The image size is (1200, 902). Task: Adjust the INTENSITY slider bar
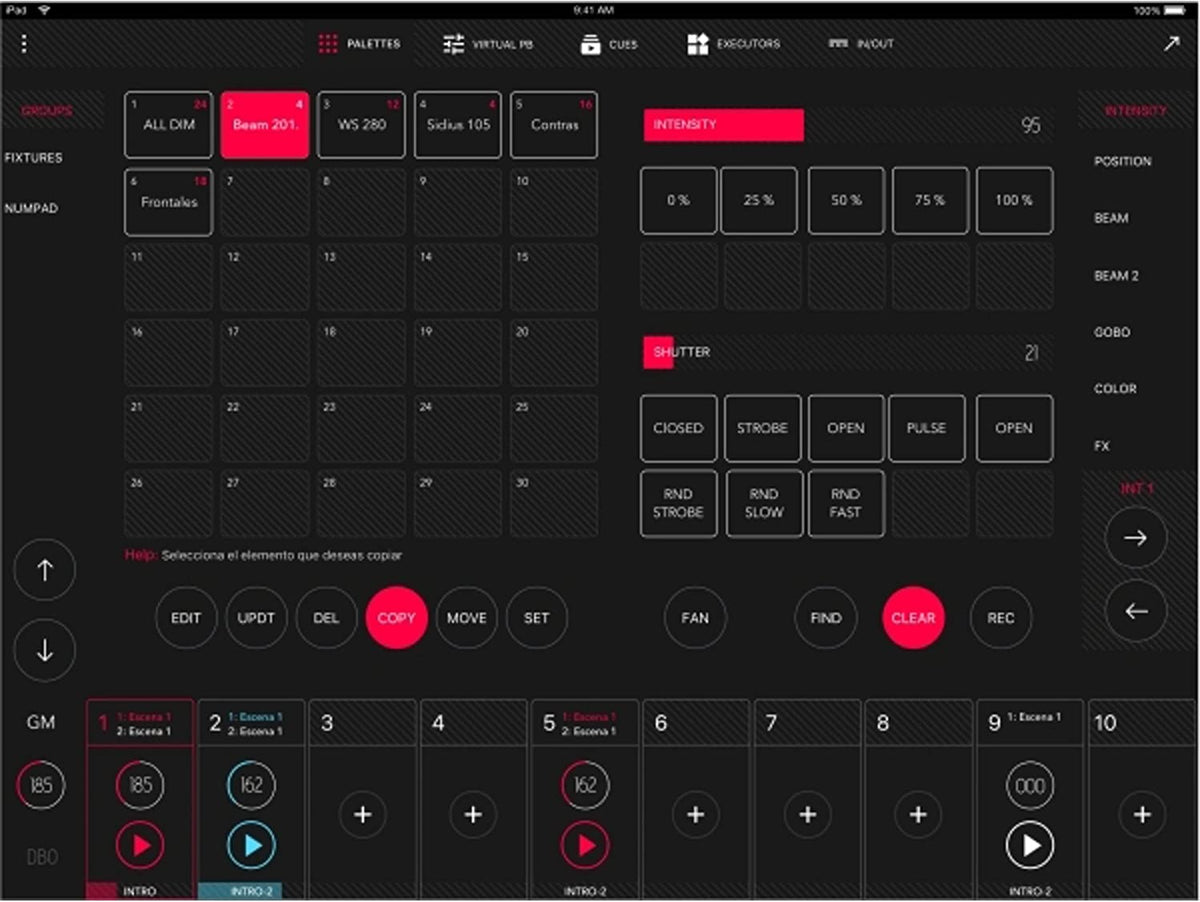pos(846,125)
